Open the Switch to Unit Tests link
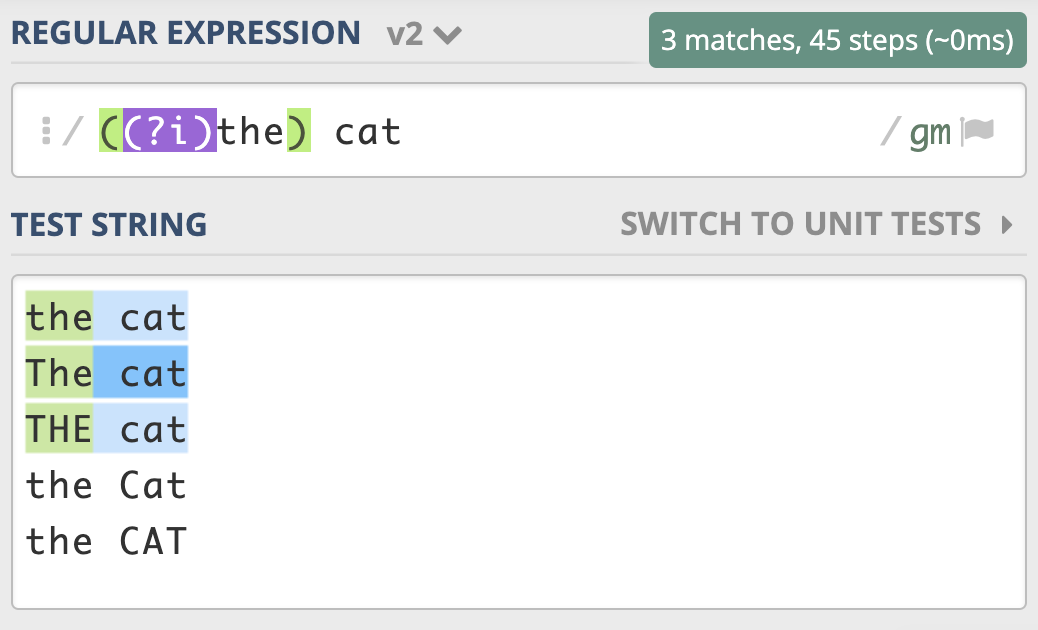This screenshot has width=1038, height=630. (800, 224)
